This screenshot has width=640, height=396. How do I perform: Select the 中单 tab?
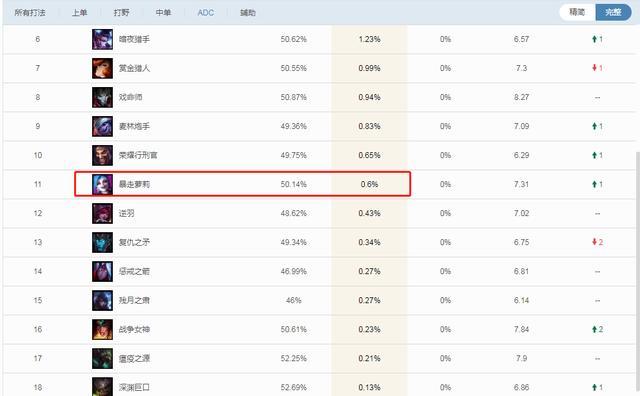(163, 13)
